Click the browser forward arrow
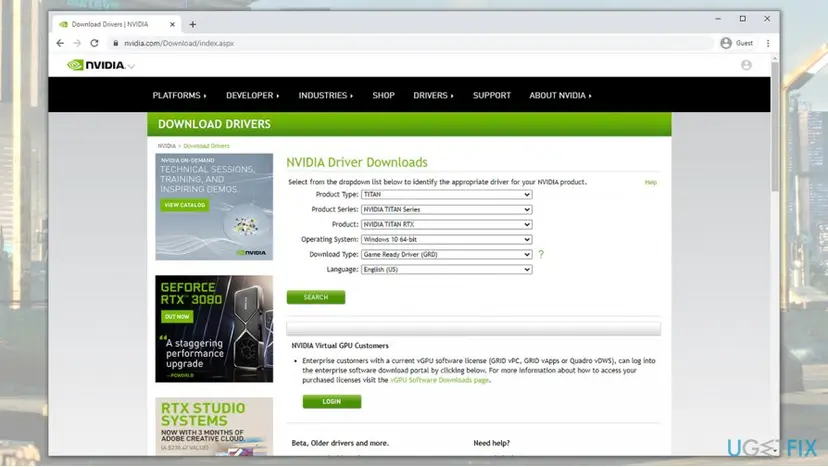 click(x=77, y=43)
